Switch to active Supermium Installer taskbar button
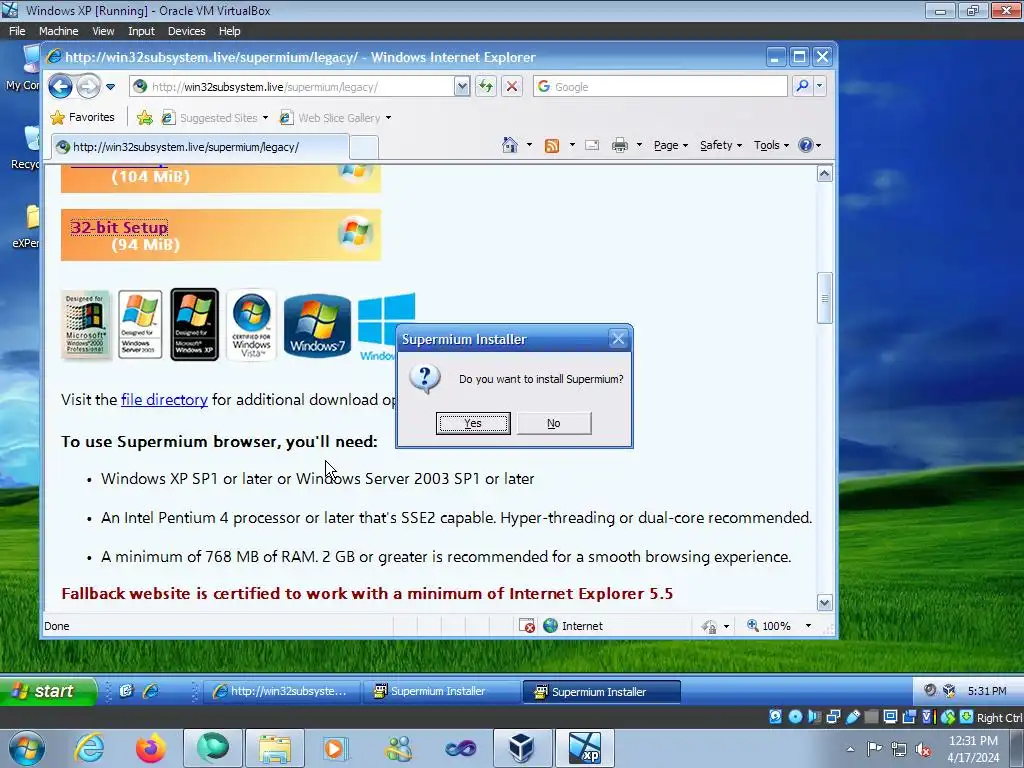 [x=601, y=691]
